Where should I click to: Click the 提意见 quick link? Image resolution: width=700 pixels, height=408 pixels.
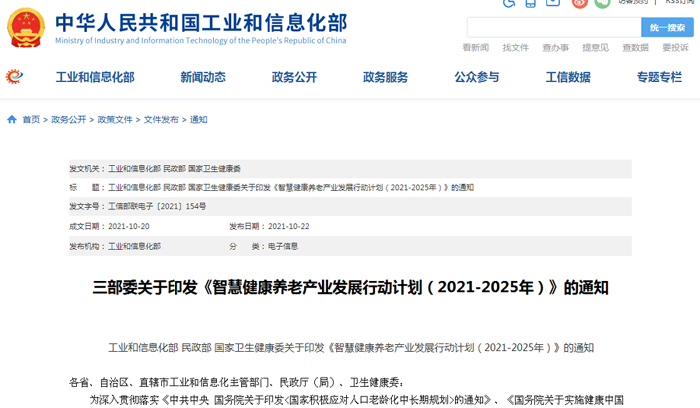tap(596, 47)
